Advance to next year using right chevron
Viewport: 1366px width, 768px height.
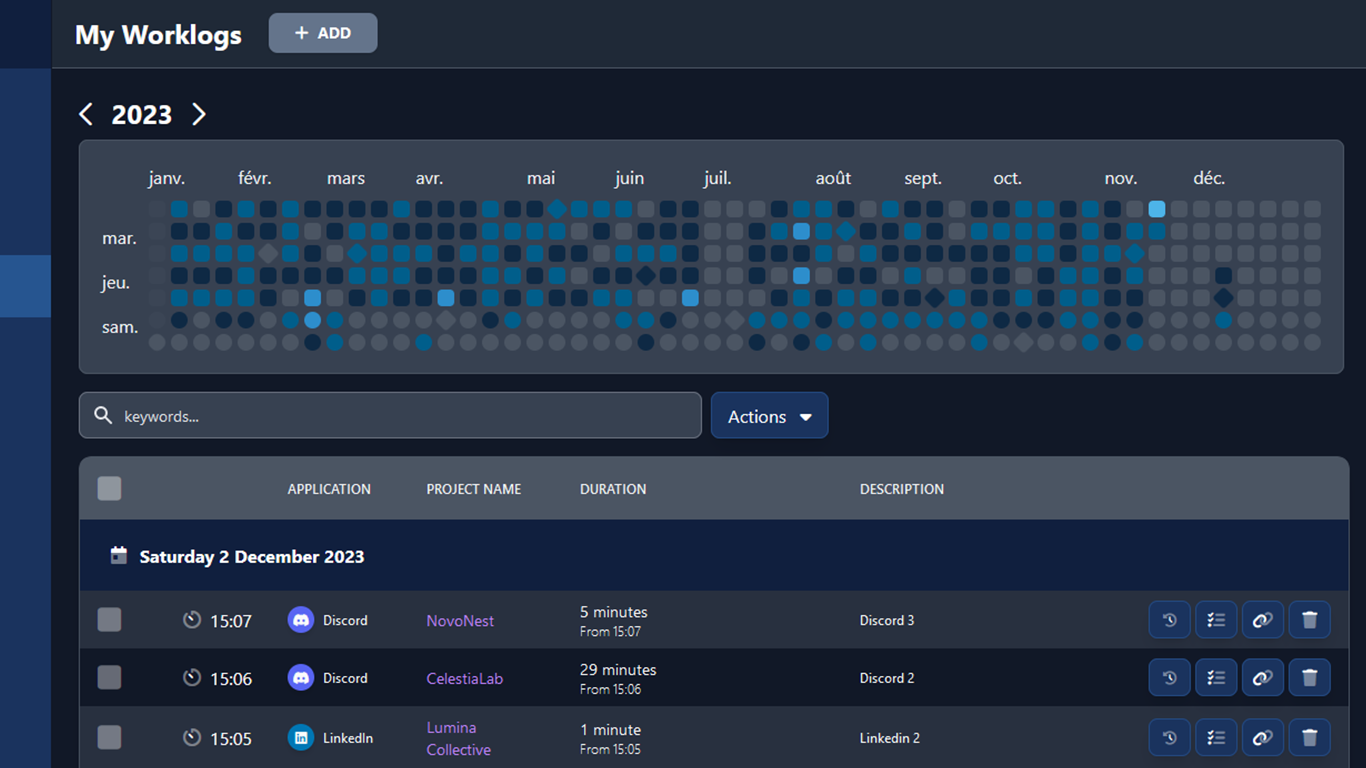[198, 114]
